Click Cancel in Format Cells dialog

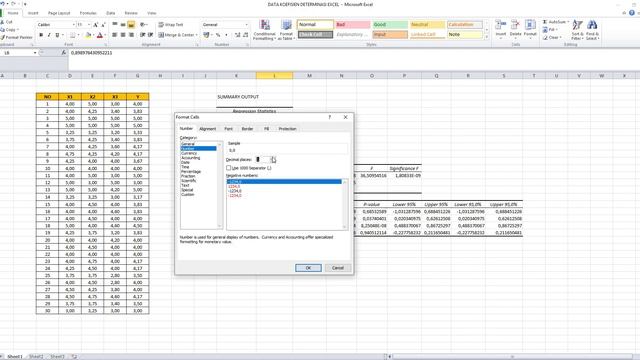[338, 268]
